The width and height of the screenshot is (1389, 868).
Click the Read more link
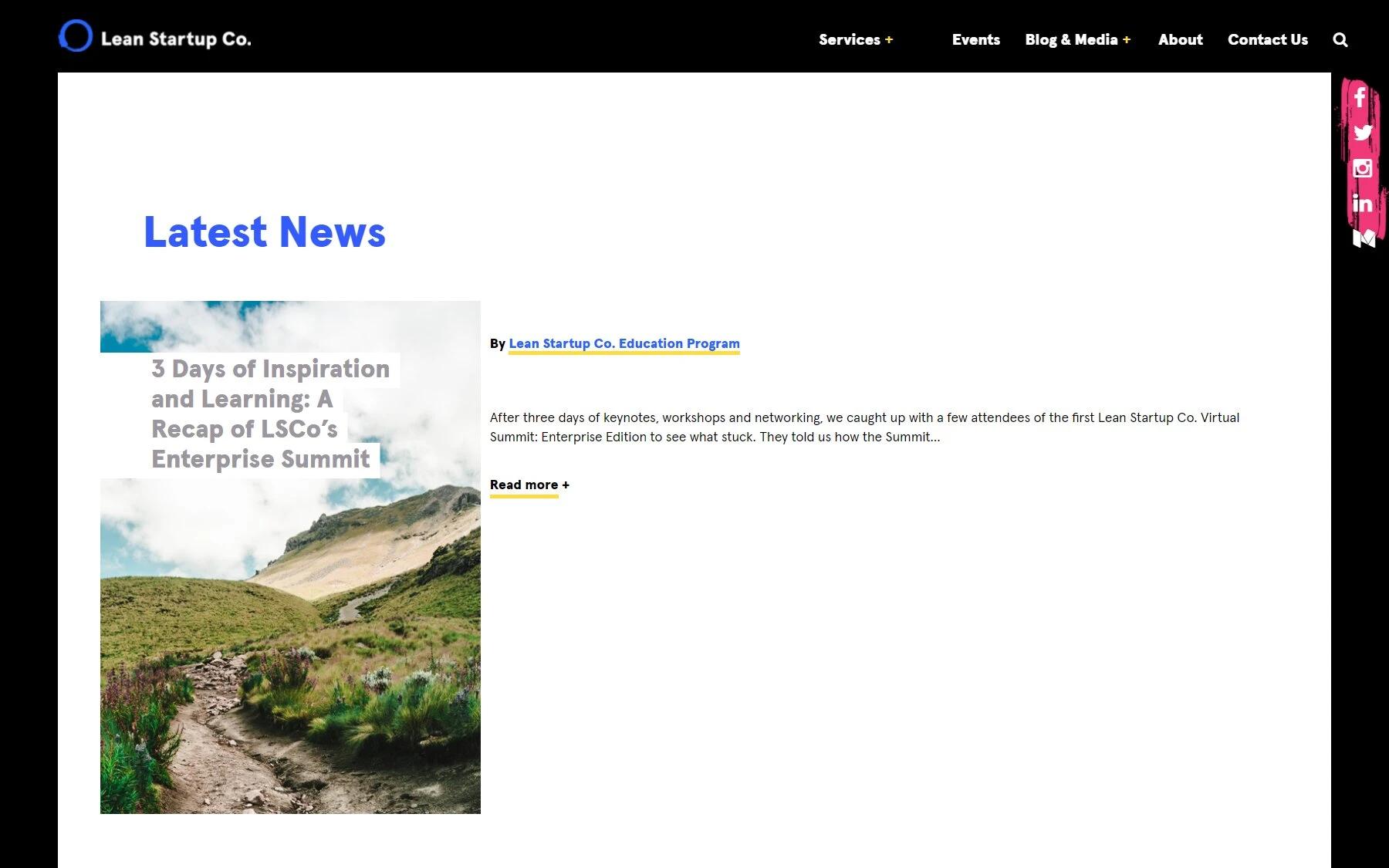(x=523, y=485)
